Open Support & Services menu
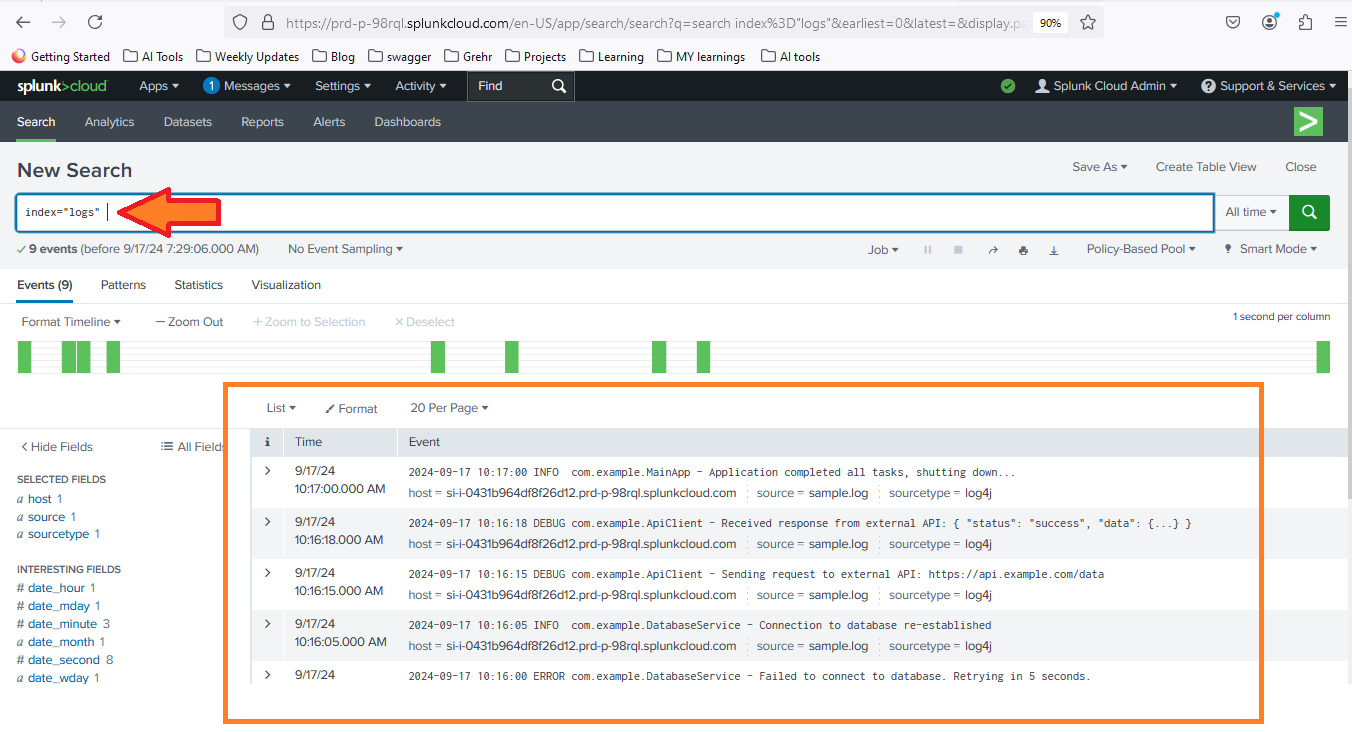This screenshot has height=732, width=1352. [1269, 86]
